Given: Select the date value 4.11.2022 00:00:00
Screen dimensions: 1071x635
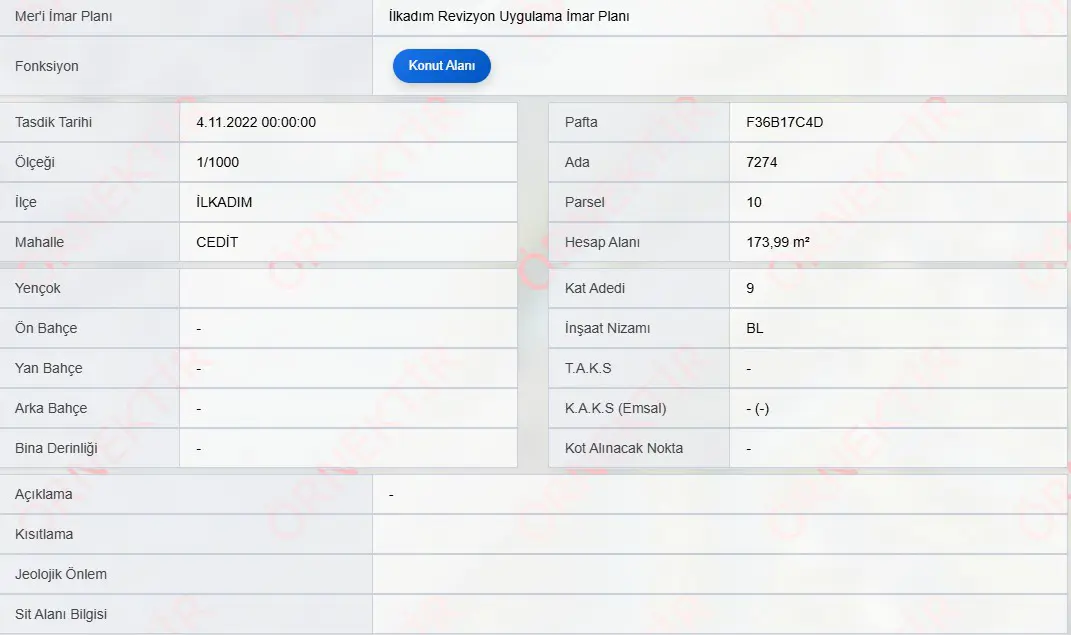Looking at the screenshot, I should [x=256, y=122].
